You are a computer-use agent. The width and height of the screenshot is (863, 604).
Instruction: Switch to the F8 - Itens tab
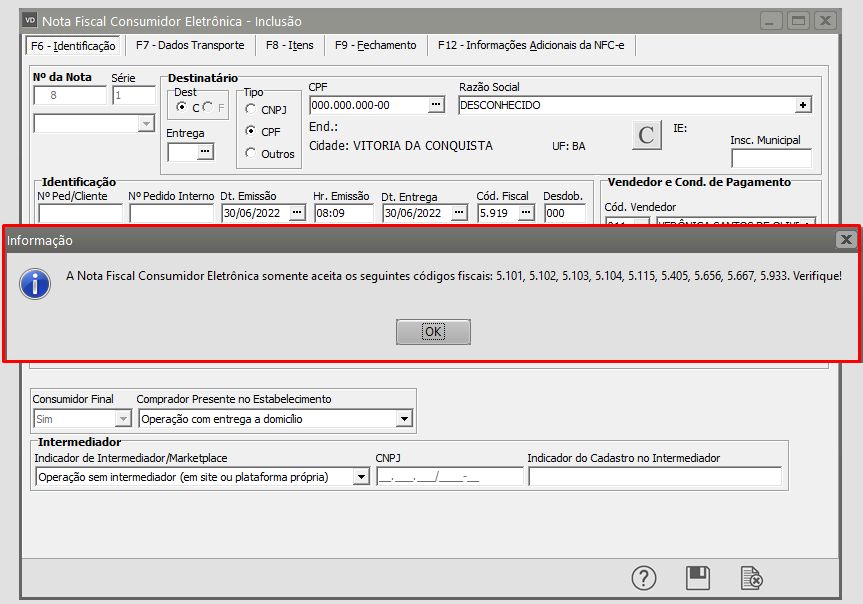289,45
